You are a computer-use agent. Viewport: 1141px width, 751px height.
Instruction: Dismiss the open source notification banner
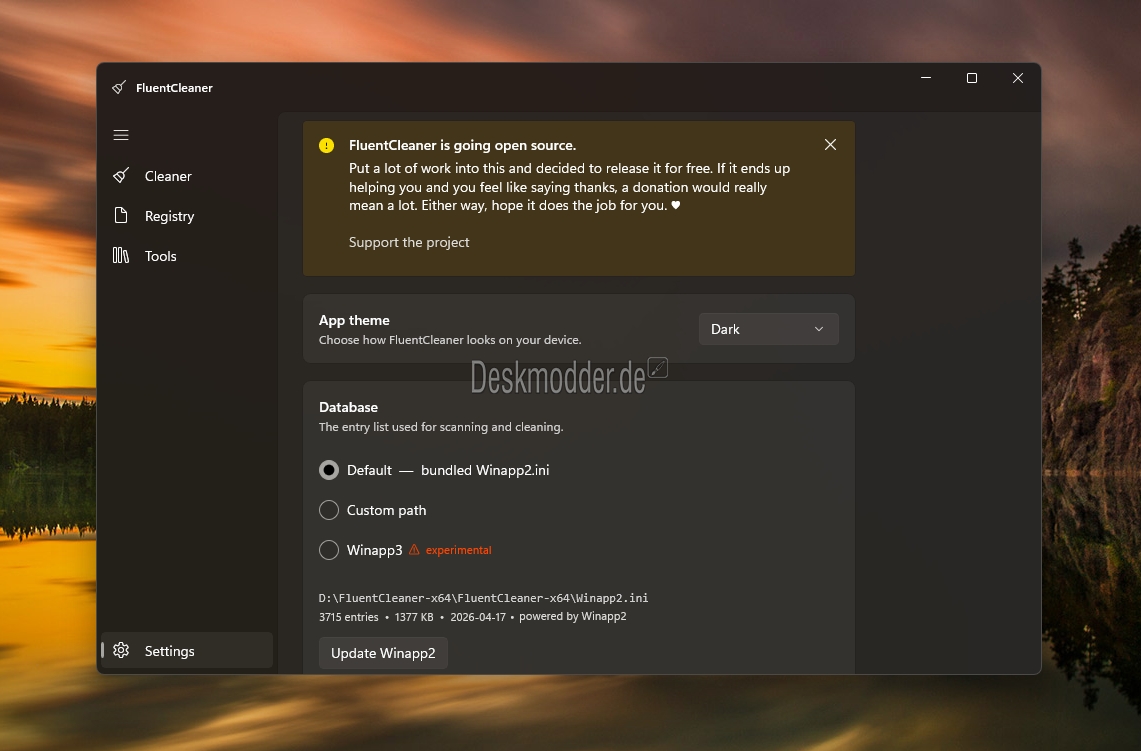pos(830,145)
